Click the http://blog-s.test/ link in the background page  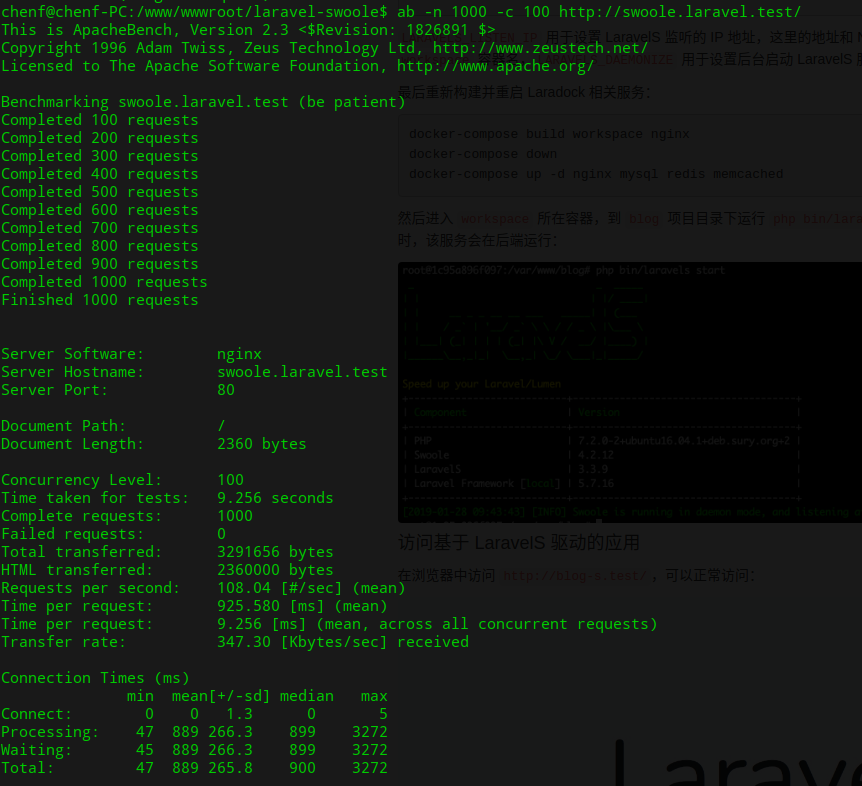(x=574, y=576)
